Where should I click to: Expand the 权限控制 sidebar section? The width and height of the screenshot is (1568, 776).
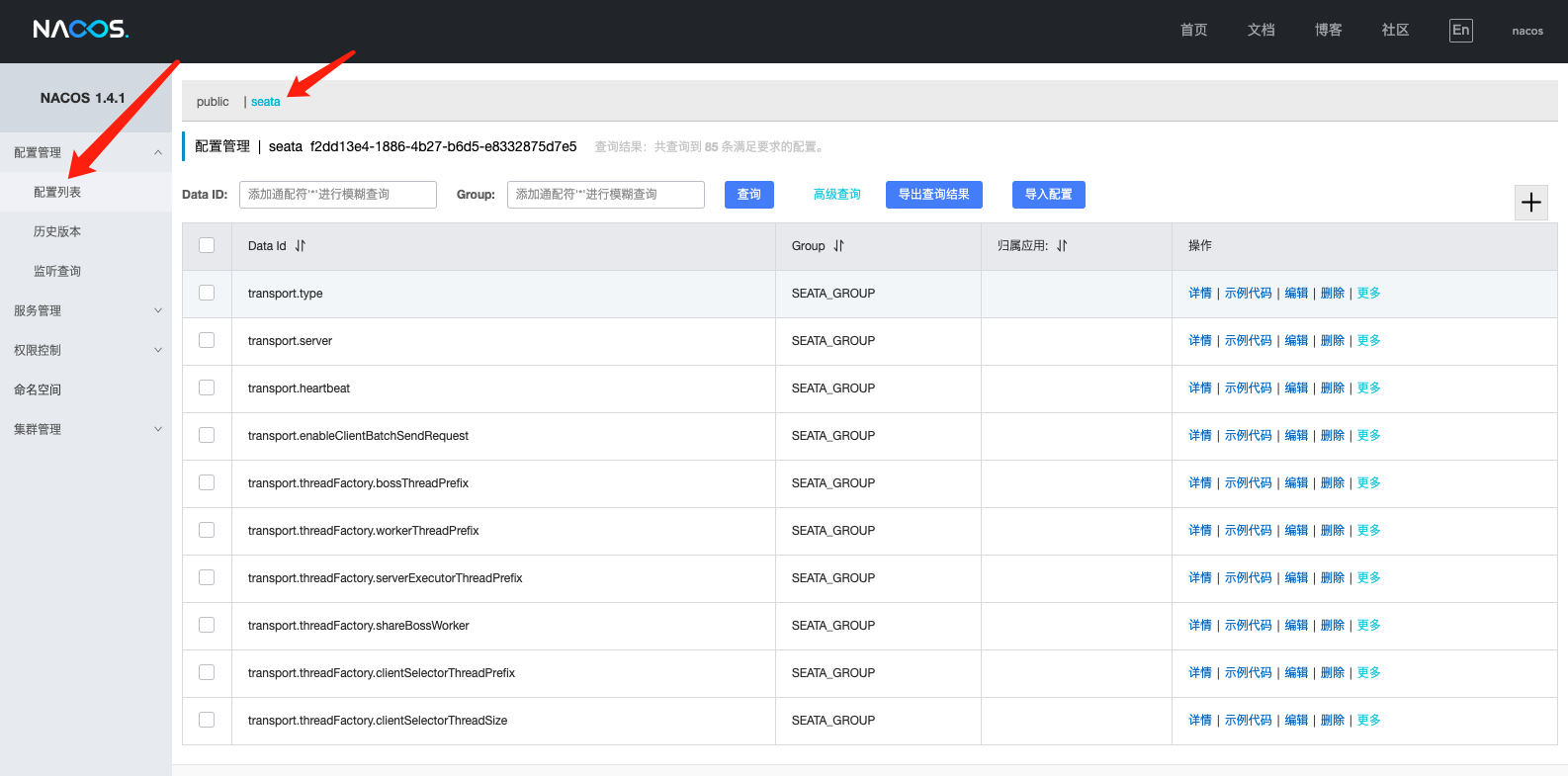(x=86, y=350)
